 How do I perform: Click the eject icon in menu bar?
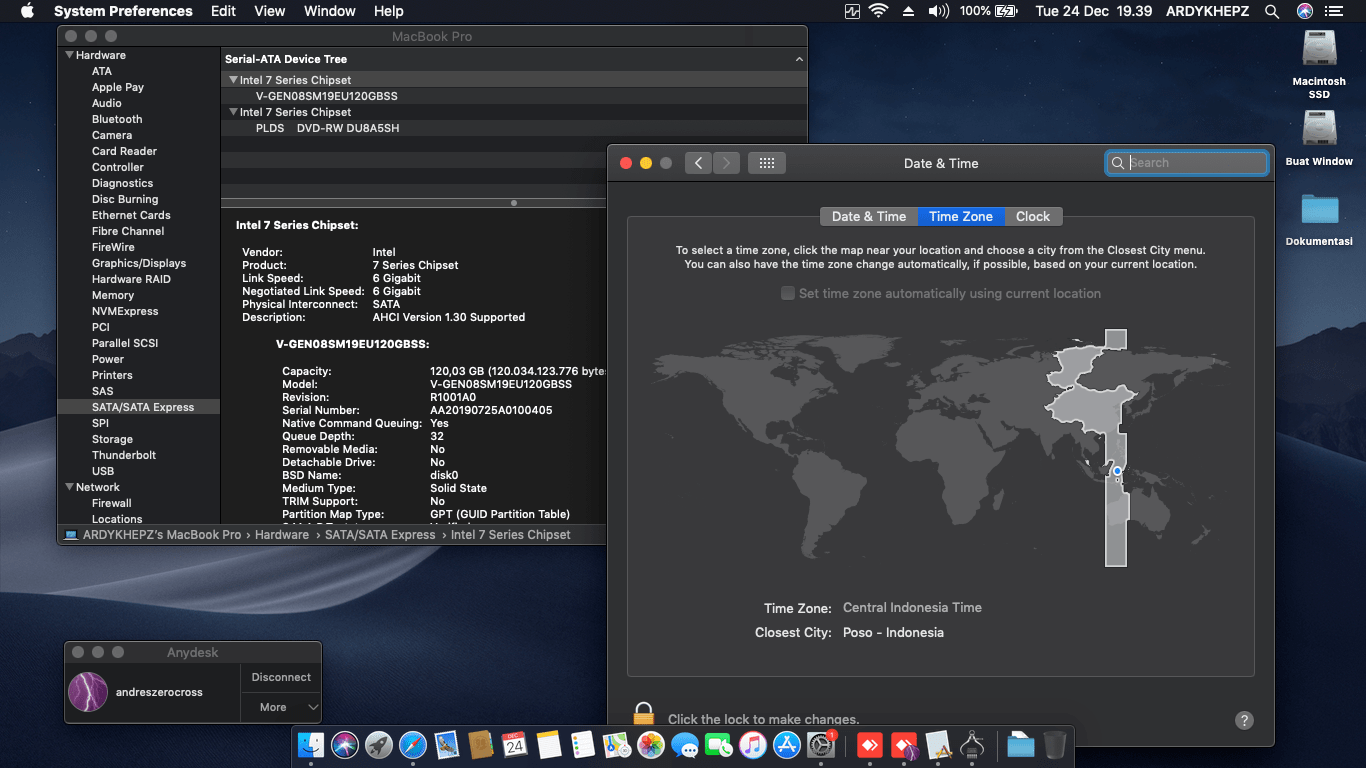coord(908,11)
